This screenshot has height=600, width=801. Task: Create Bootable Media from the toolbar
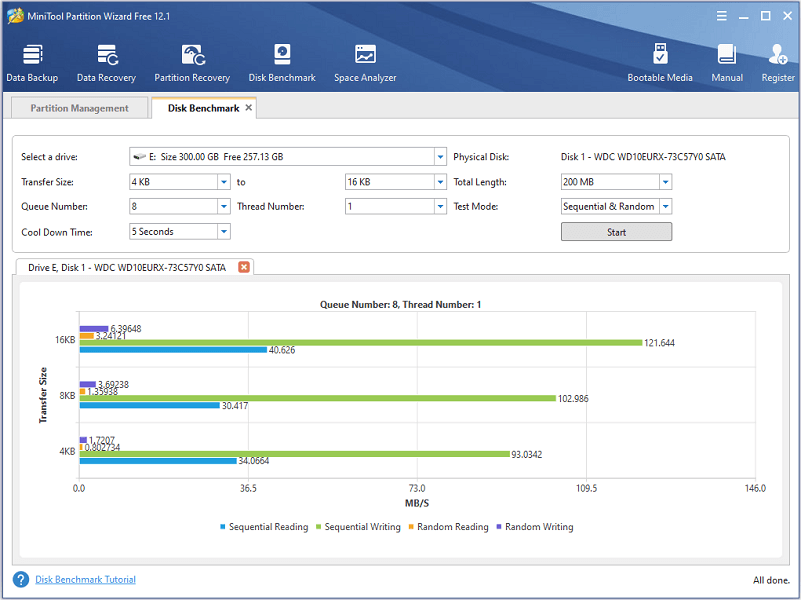click(x=660, y=64)
